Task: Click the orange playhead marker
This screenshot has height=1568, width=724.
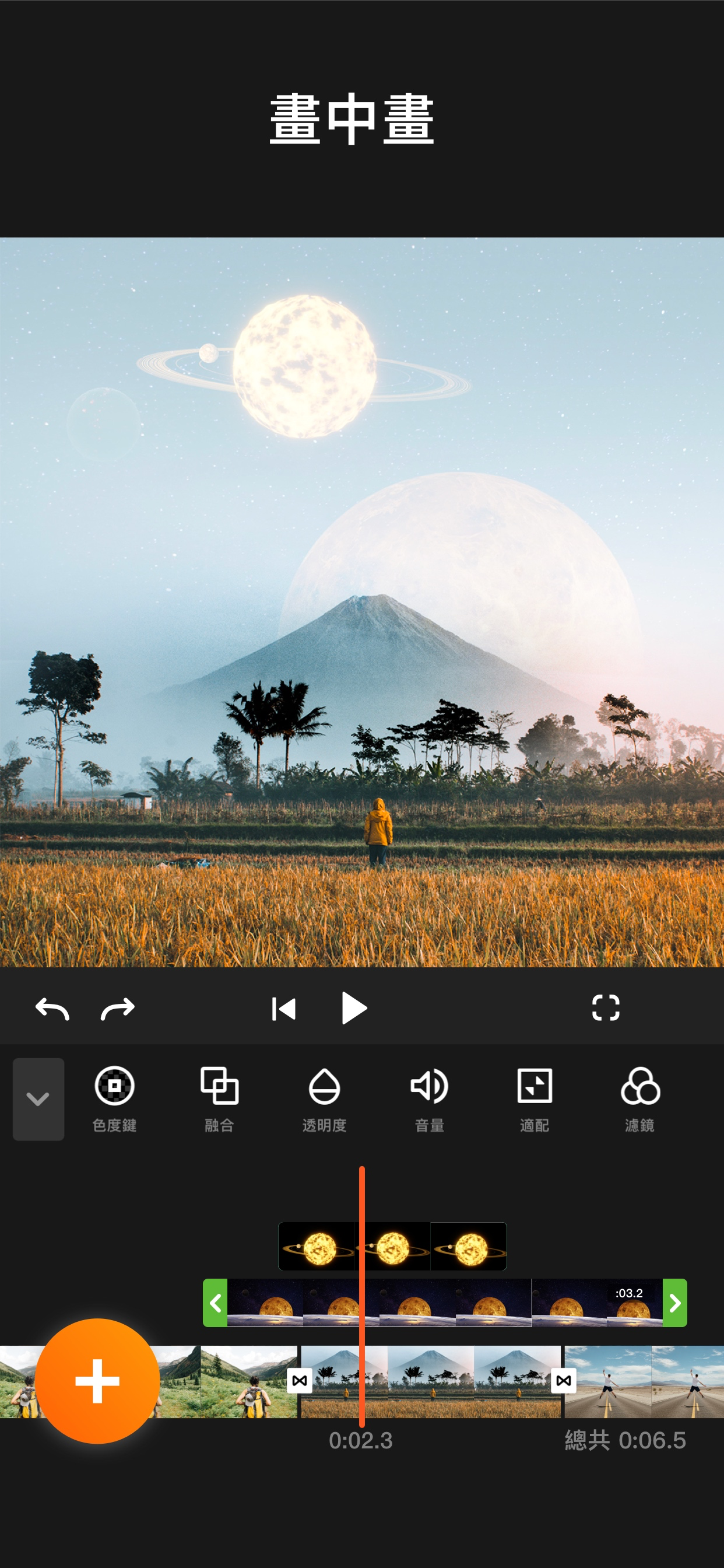Action: pyautogui.click(x=361, y=1297)
